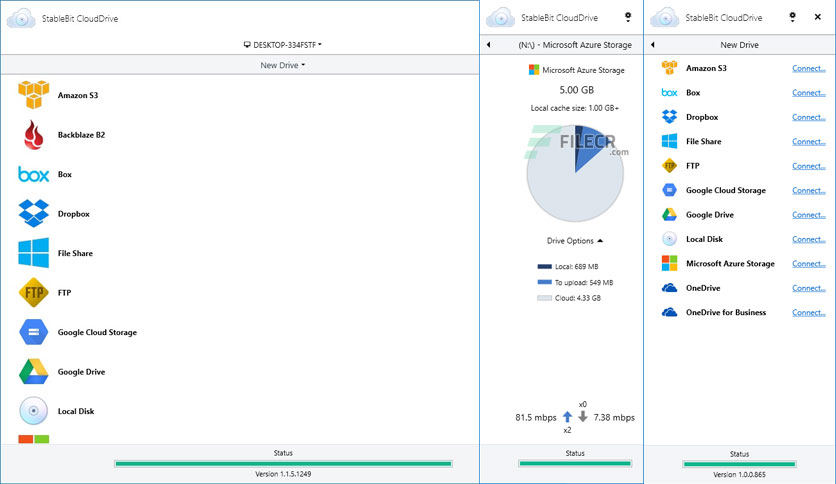Click the drive usage pie chart
The image size is (836, 484).
pyautogui.click(x=575, y=173)
